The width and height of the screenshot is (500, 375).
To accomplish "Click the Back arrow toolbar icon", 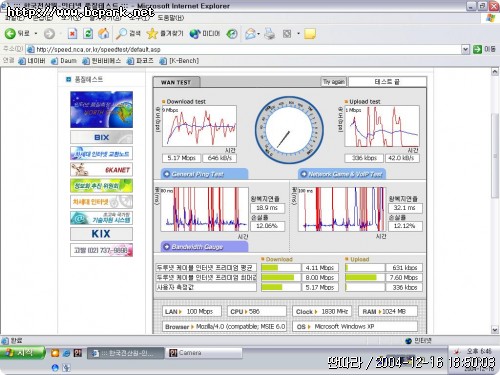I will pyautogui.click(x=10, y=33).
